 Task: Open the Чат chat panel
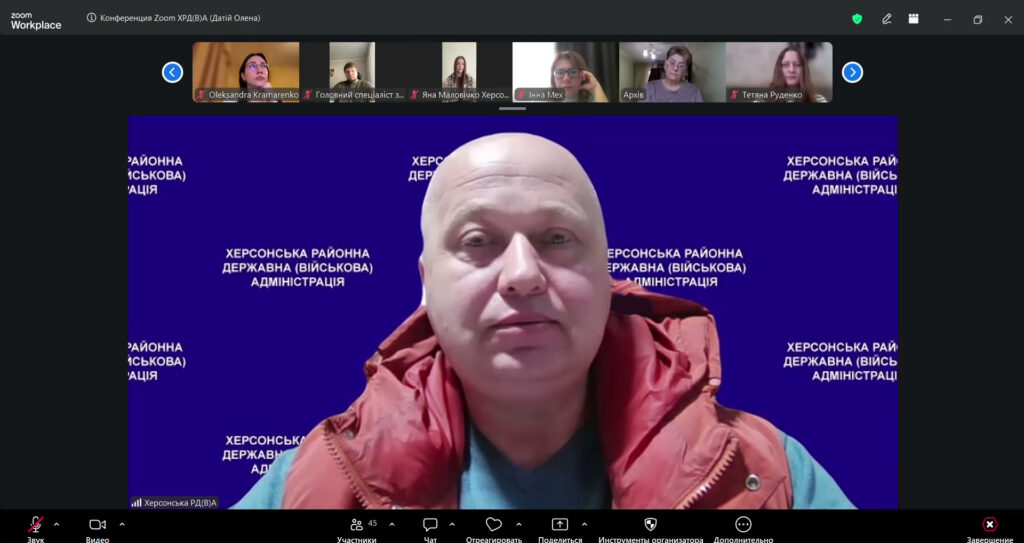[430, 527]
